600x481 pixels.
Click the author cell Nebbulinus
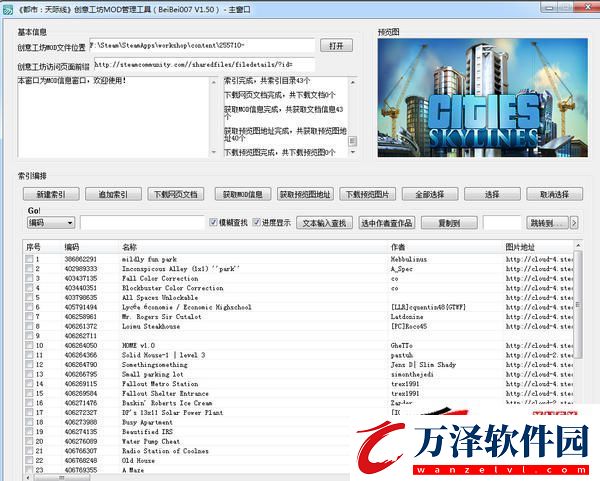click(409, 259)
